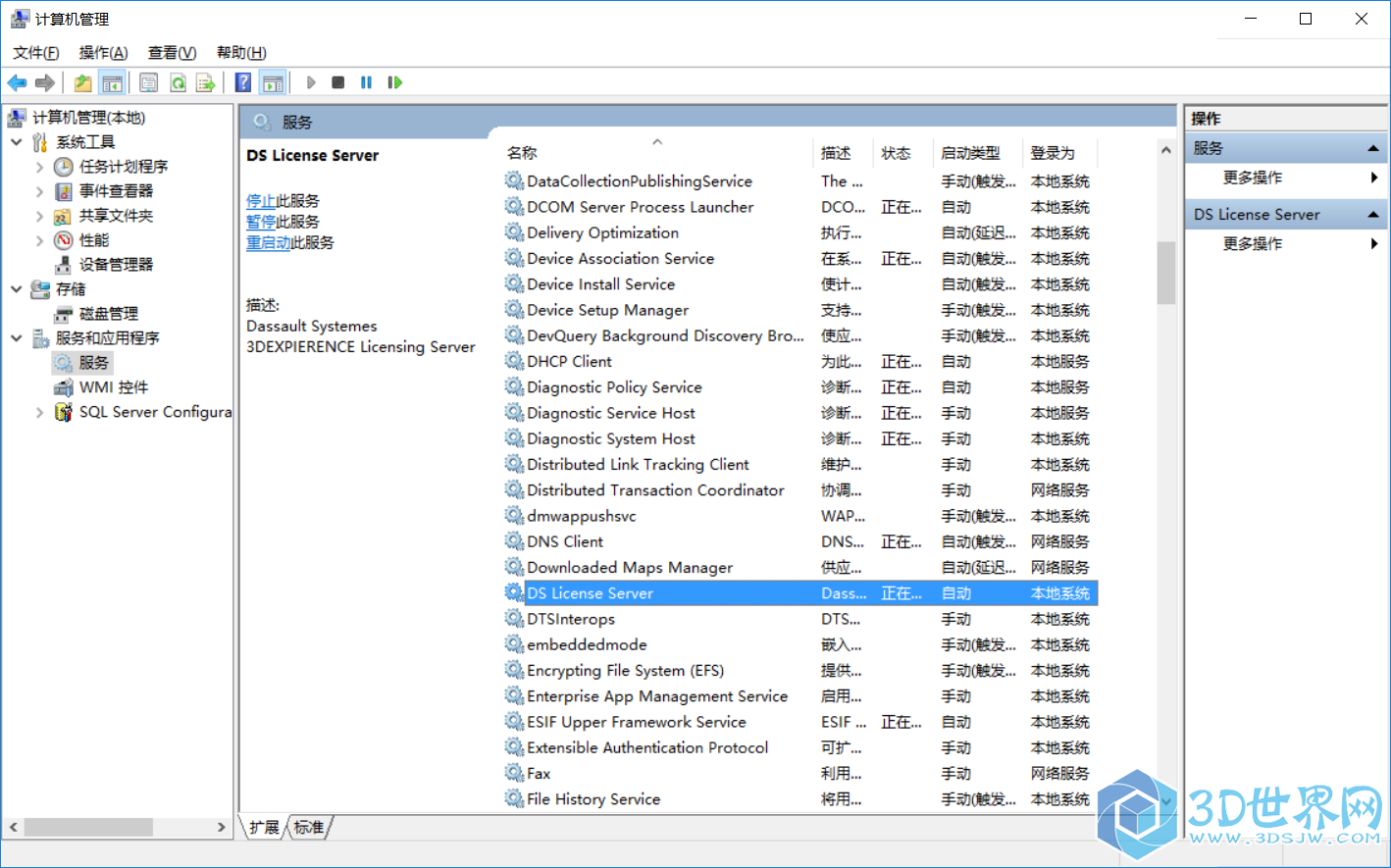The height and width of the screenshot is (868, 1391).
Task: Click the Restart service icon
Action: [x=394, y=82]
